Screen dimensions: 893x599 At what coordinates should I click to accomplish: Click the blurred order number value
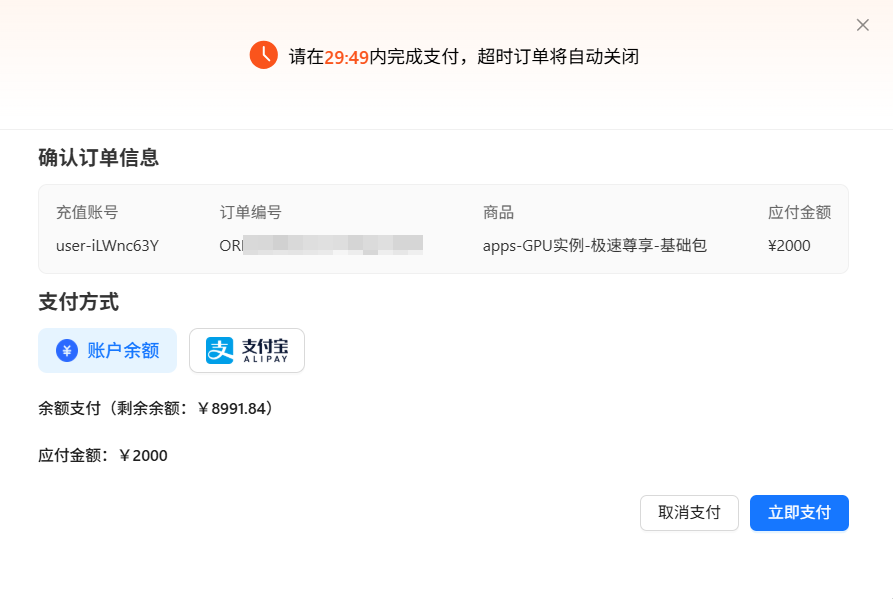321,245
